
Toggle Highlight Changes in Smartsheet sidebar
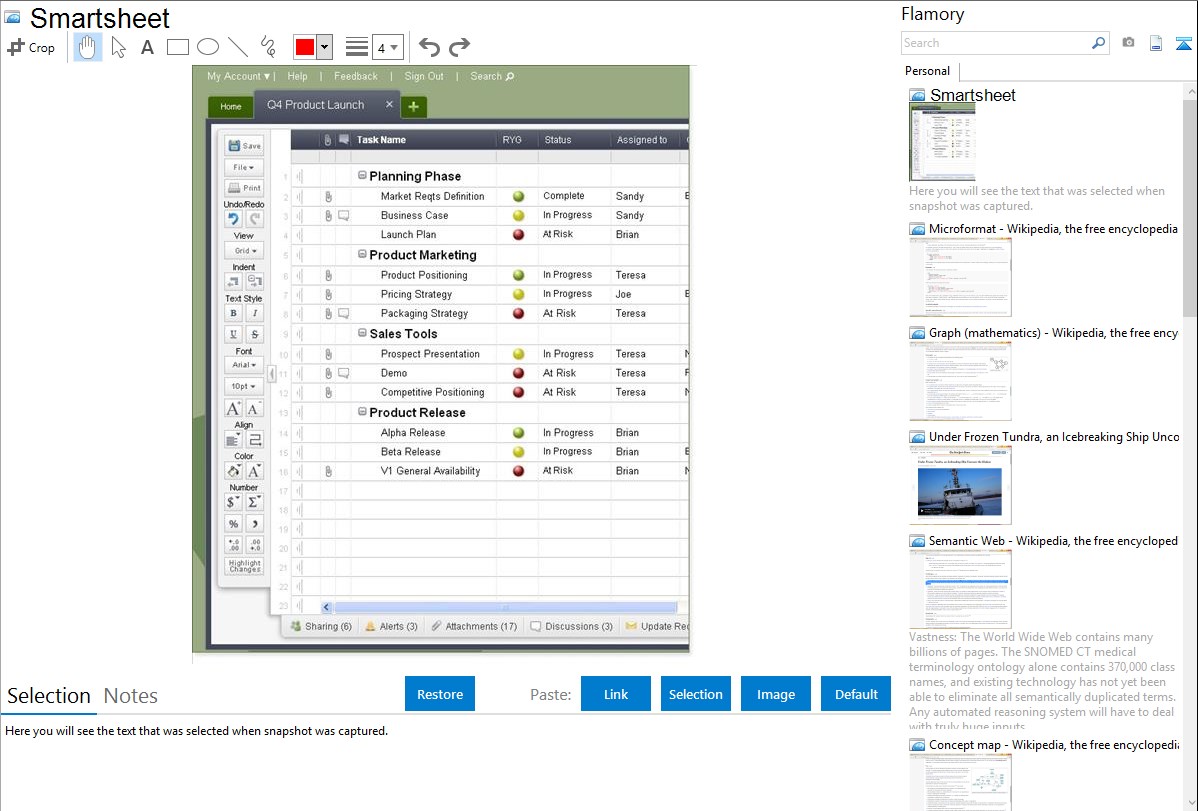[x=244, y=566]
